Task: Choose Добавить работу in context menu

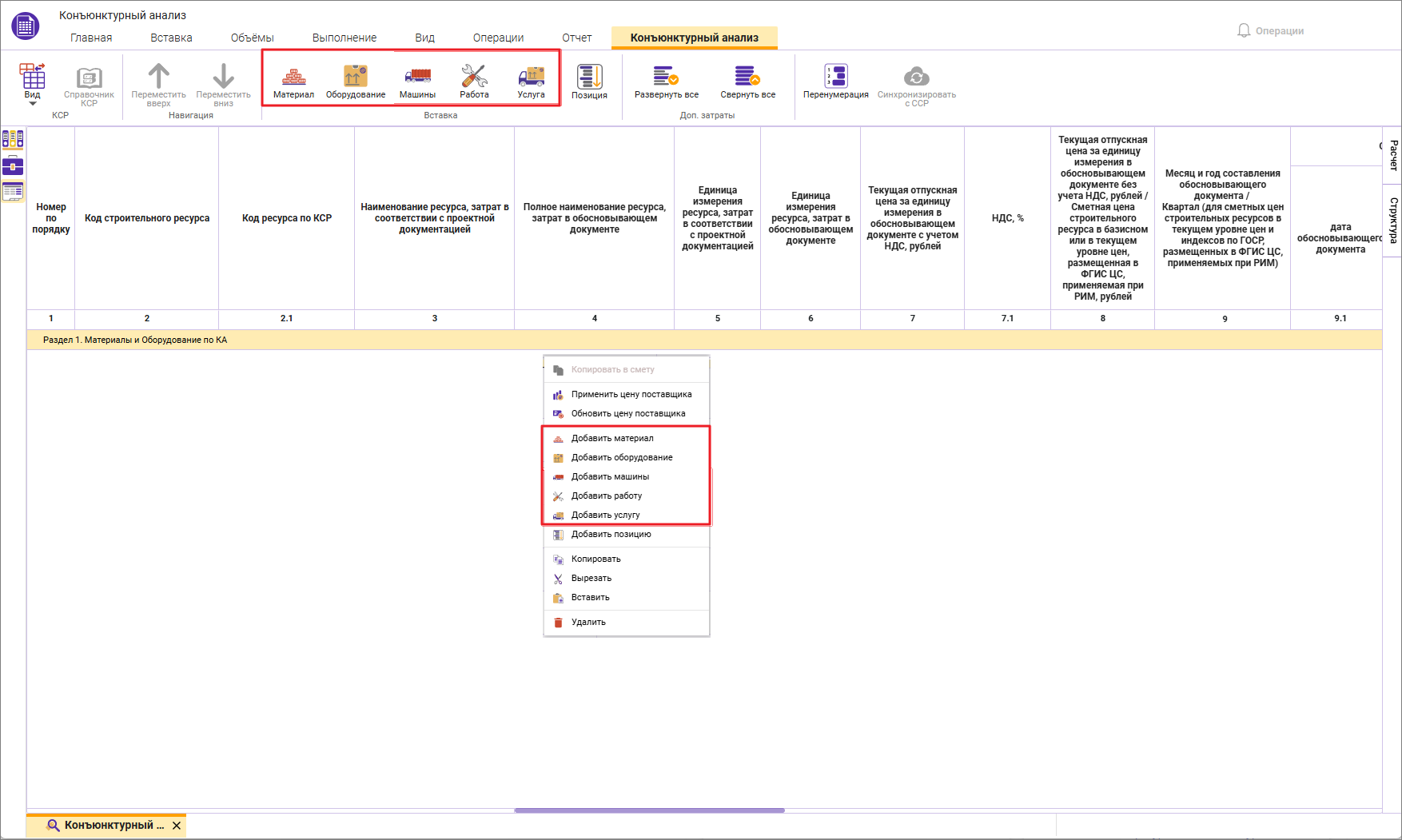Action: [x=627, y=496]
